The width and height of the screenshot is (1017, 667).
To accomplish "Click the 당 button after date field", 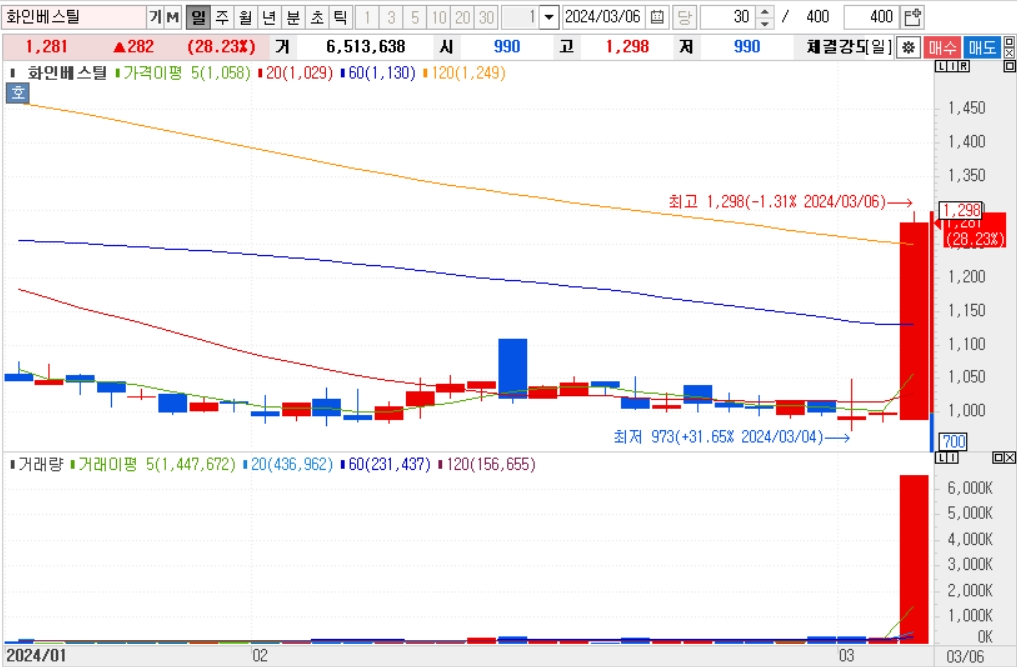I will (x=684, y=17).
